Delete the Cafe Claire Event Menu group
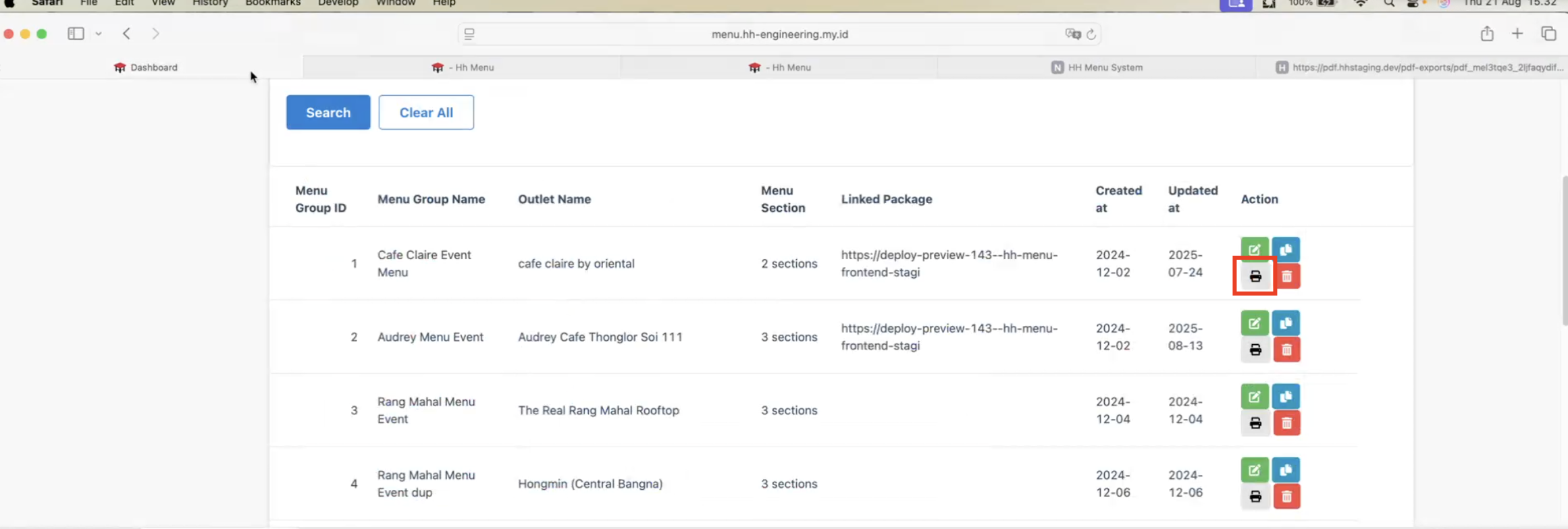Screen dimensions: 1568x529 (1286, 277)
